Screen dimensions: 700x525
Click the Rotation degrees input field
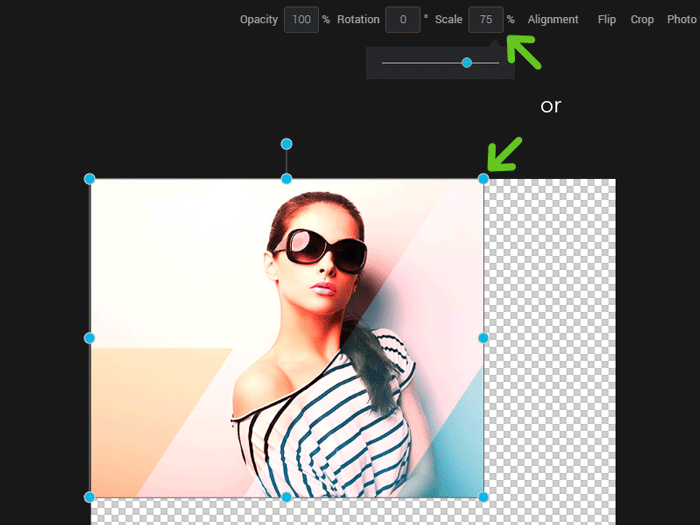[x=403, y=20]
